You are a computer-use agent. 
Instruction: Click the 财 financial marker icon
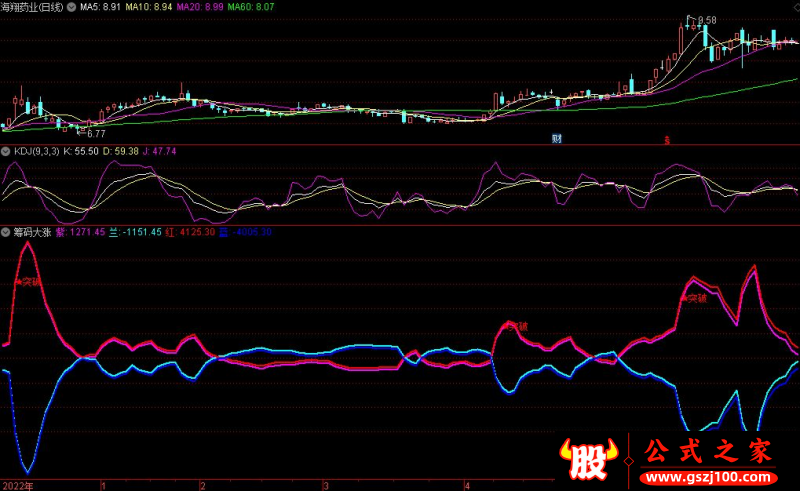pyautogui.click(x=557, y=138)
